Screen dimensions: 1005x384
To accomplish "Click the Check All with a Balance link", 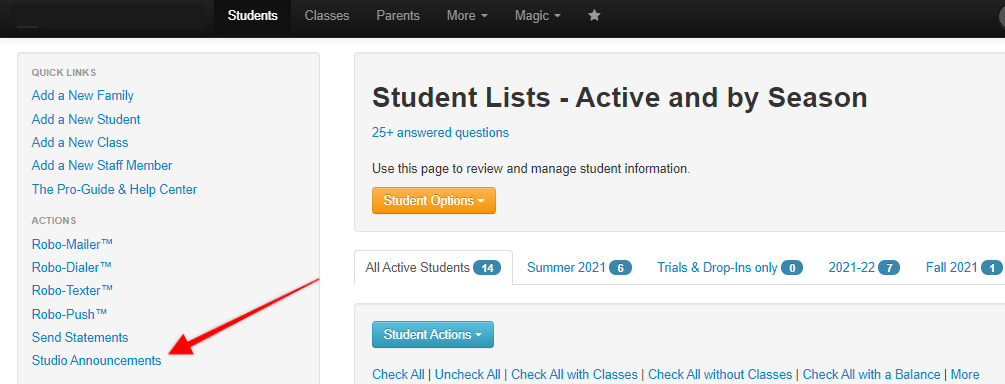I will (872, 374).
